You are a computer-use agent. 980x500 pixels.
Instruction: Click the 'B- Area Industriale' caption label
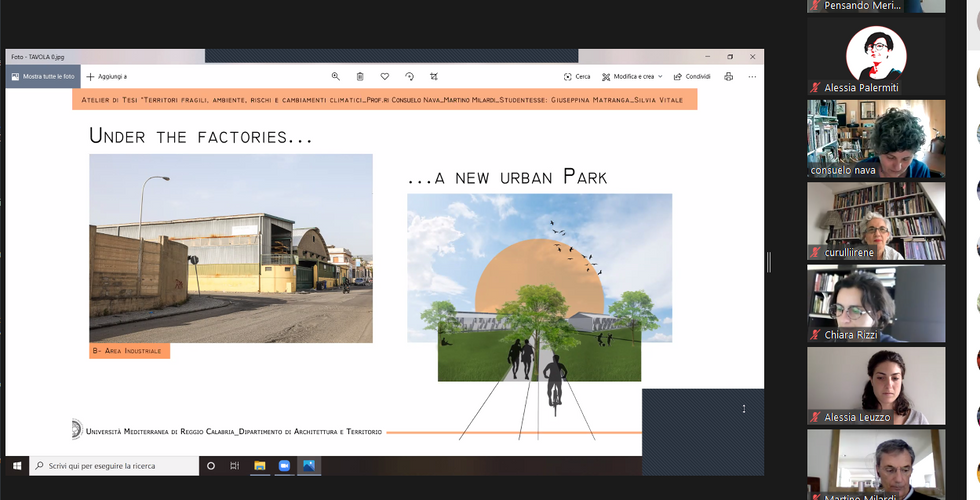129,351
